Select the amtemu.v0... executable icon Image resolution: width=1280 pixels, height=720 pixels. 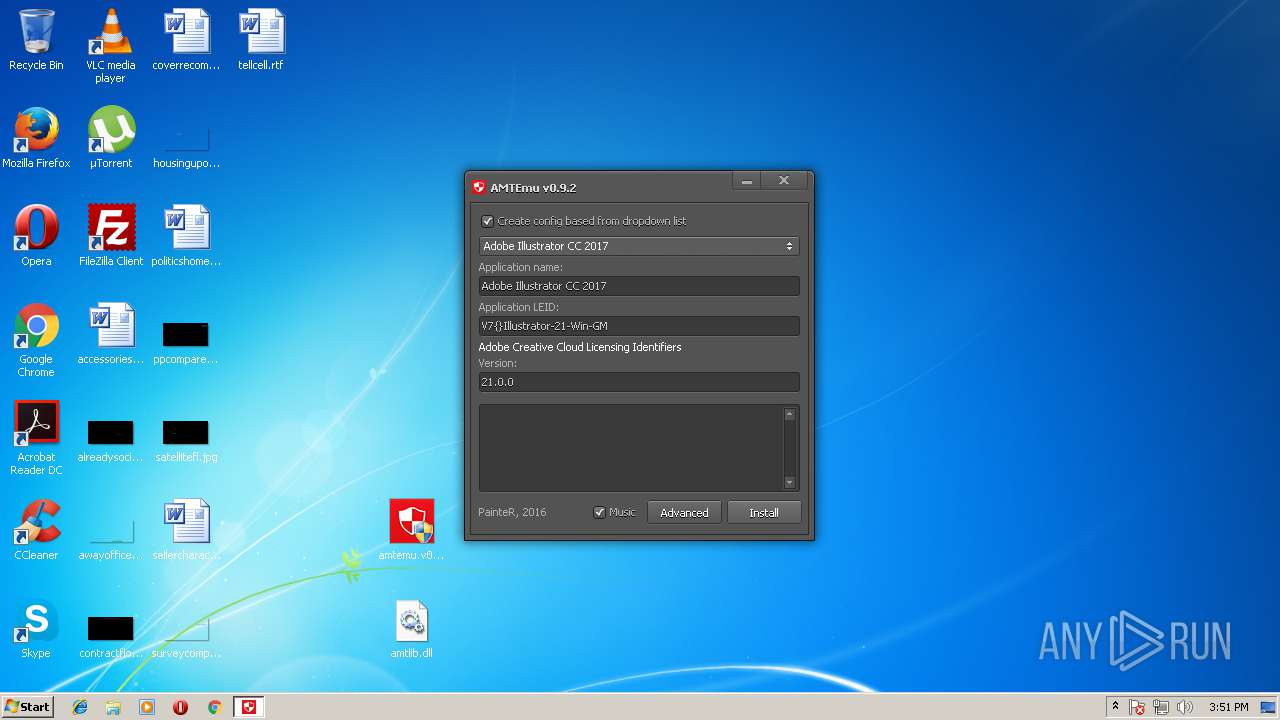pyautogui.click(x=411, y=530)
